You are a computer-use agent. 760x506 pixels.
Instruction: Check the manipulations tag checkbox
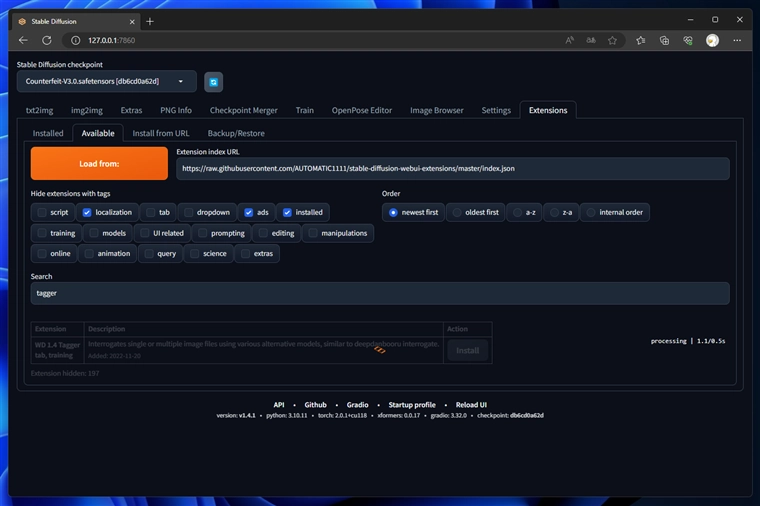tap(313, 233)
